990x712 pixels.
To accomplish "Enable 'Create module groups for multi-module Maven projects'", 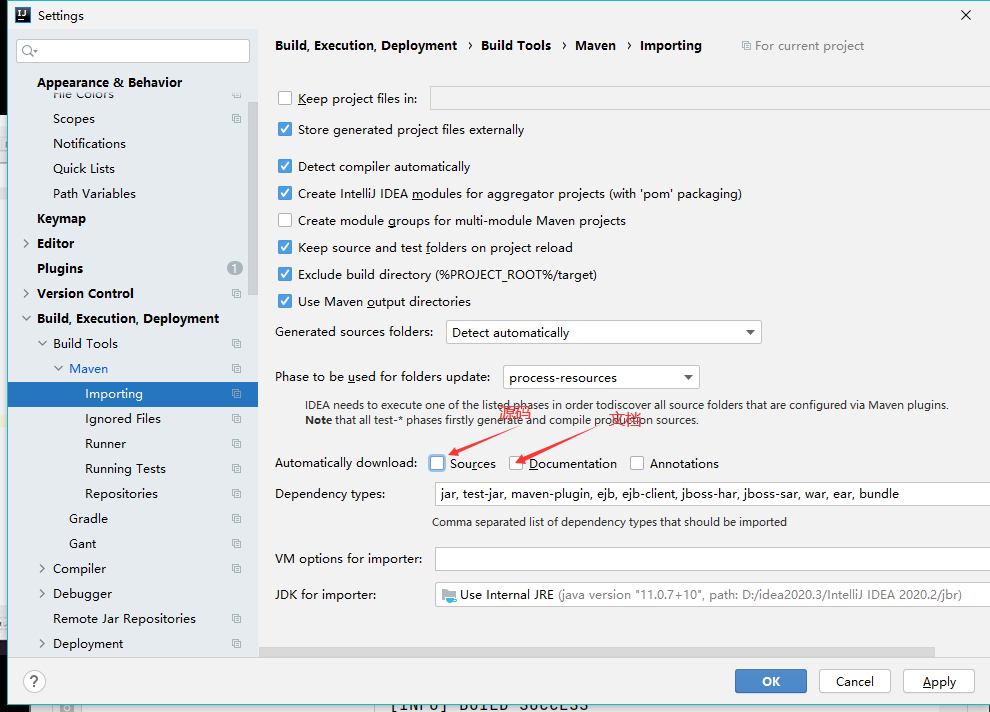I will 285,221.
